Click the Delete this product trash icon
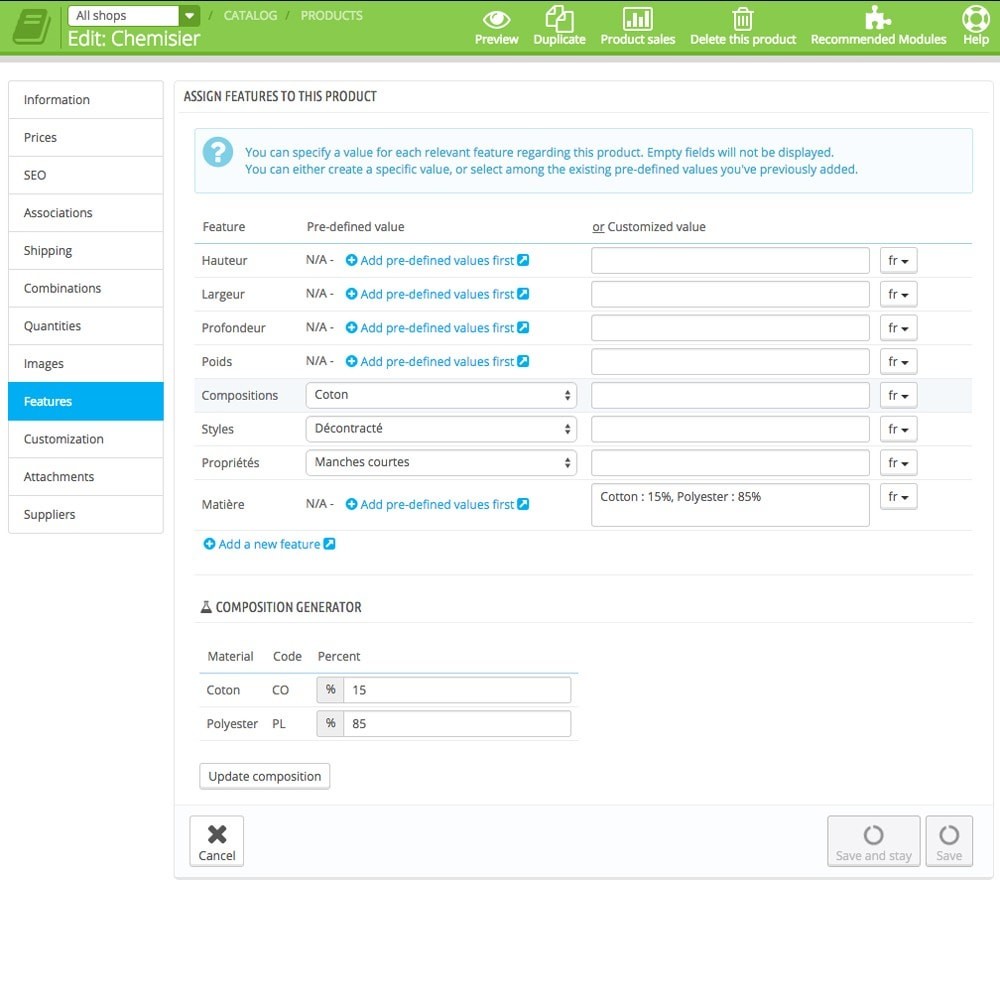1000x1000 pixels. (742, 18)
